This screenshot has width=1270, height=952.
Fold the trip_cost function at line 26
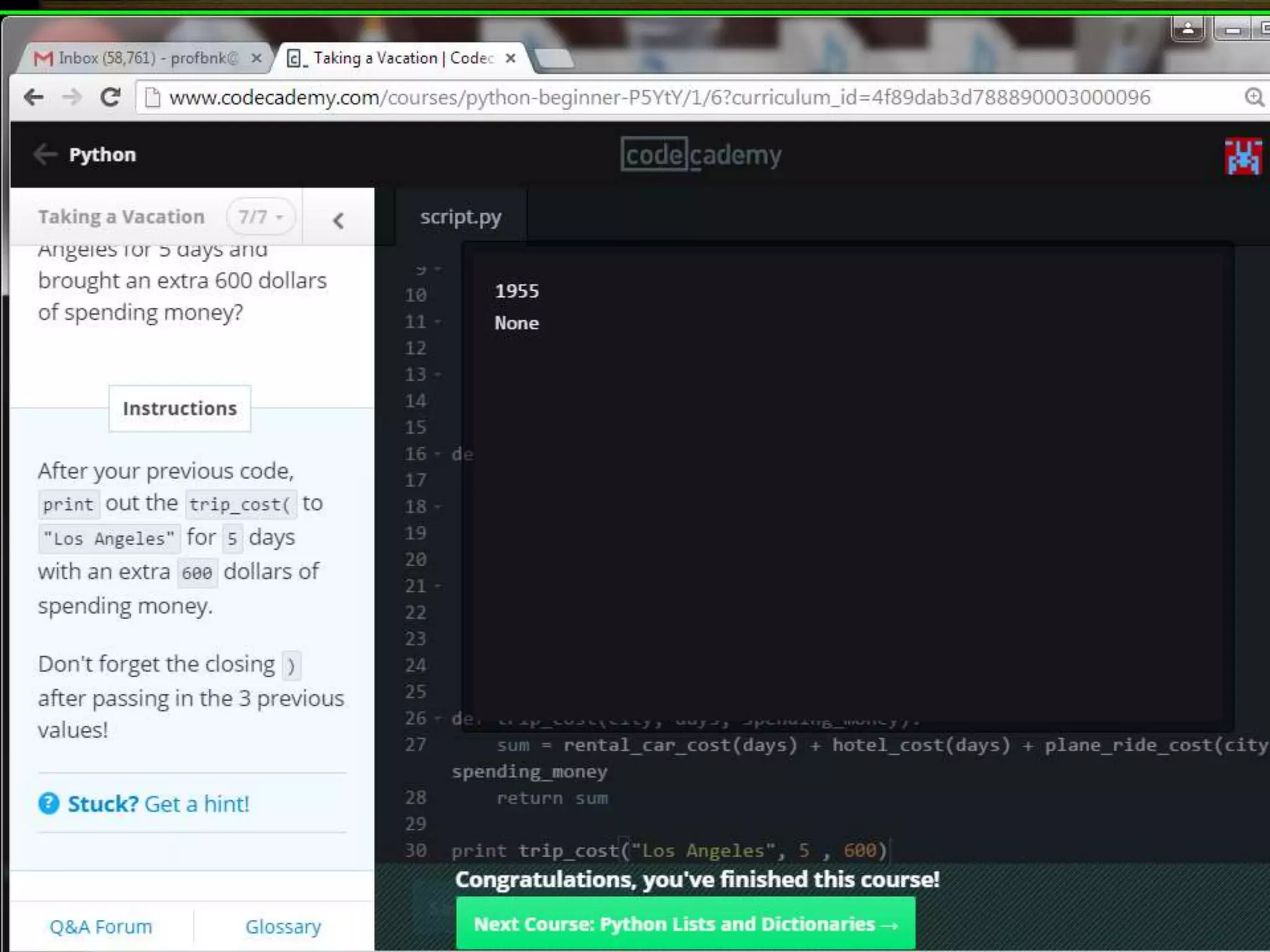click(x=438, y=718)
